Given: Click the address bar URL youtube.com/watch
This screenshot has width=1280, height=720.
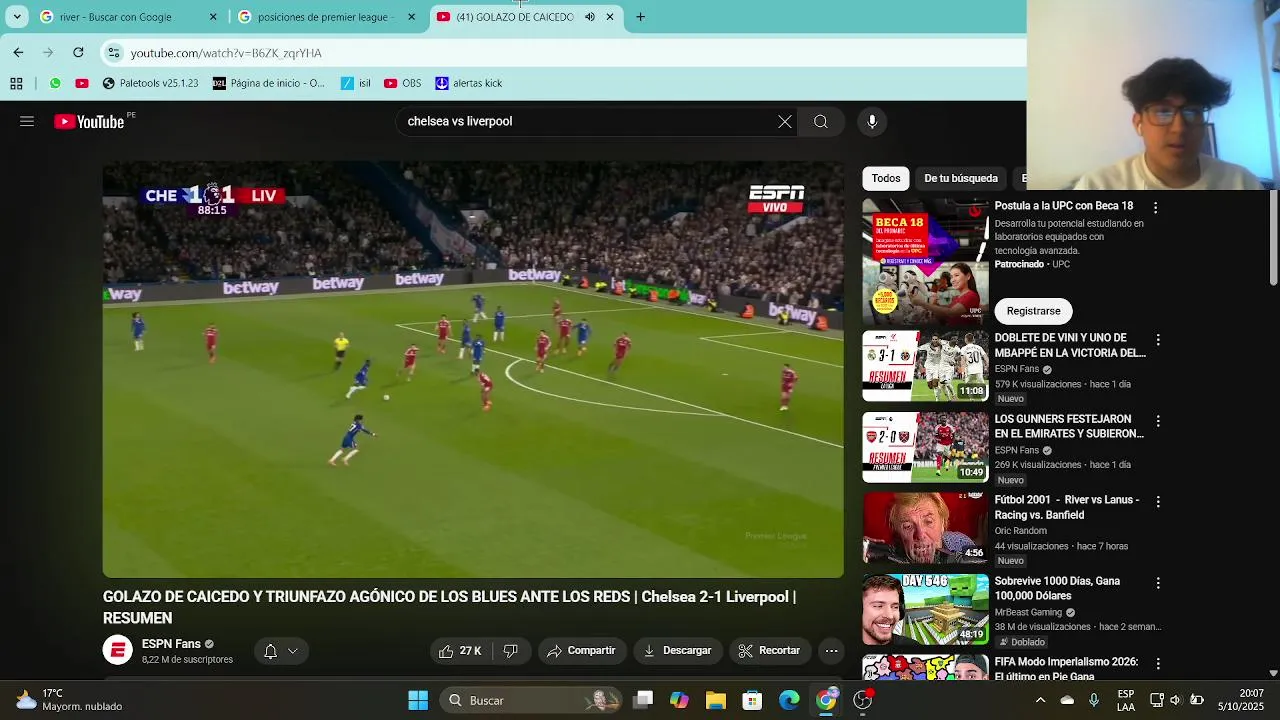Looking at the screenshot, I should (x=226, y=53).
